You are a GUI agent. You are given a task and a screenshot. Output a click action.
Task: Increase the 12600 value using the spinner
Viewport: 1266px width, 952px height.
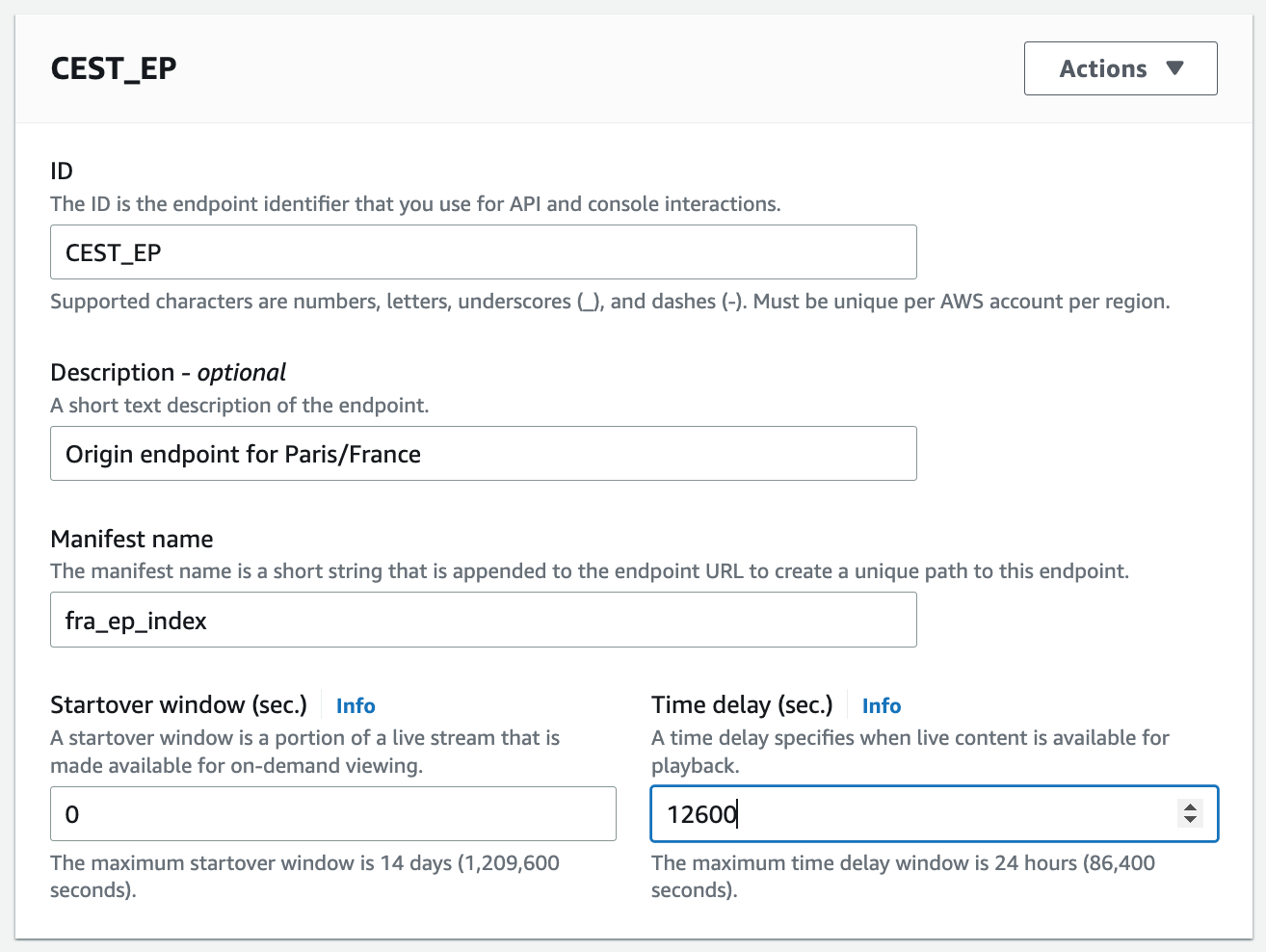1190,807
